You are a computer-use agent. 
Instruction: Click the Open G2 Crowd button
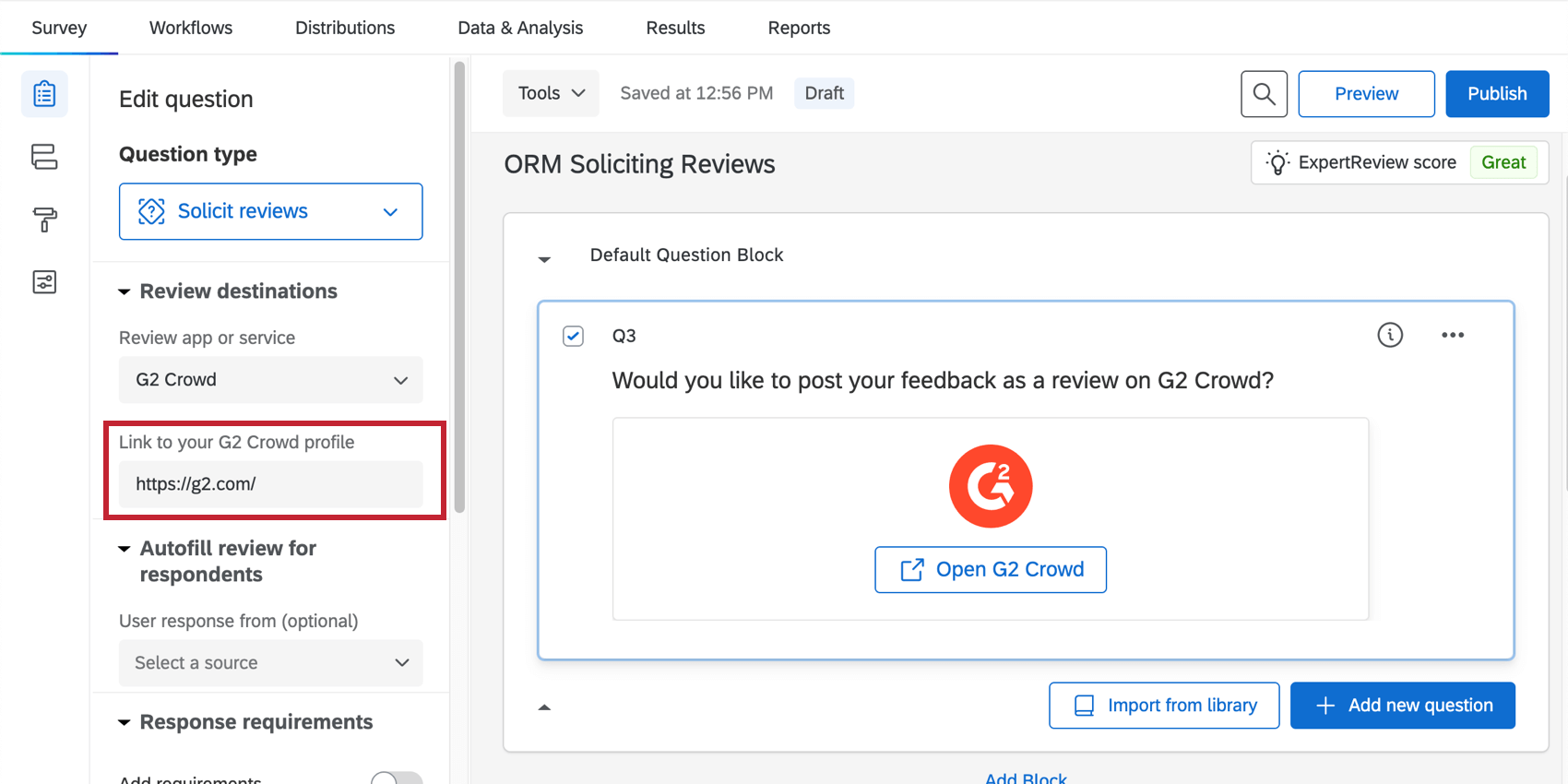pos(991,570)
